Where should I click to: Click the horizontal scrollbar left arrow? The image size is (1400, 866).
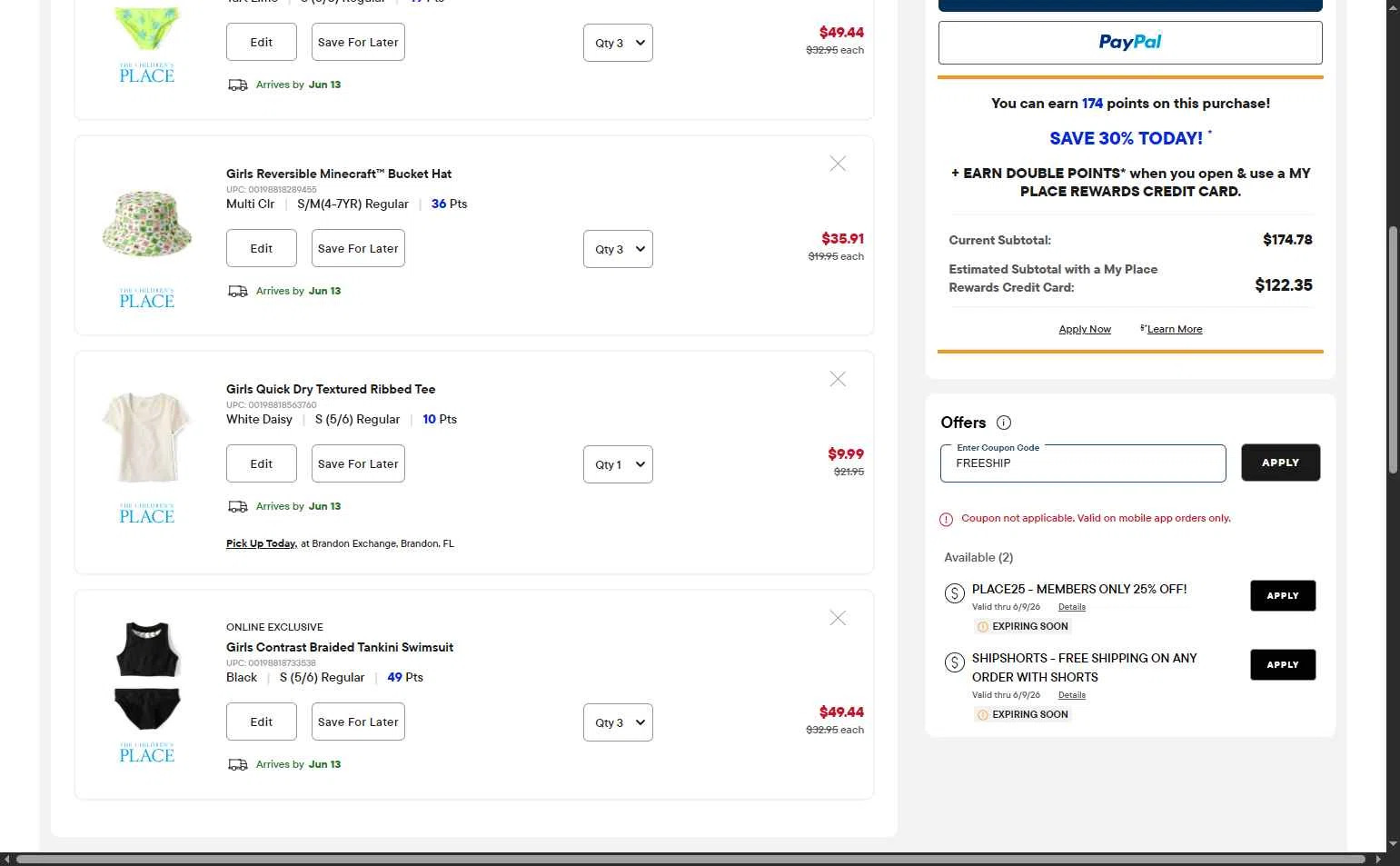click(6, 859)
